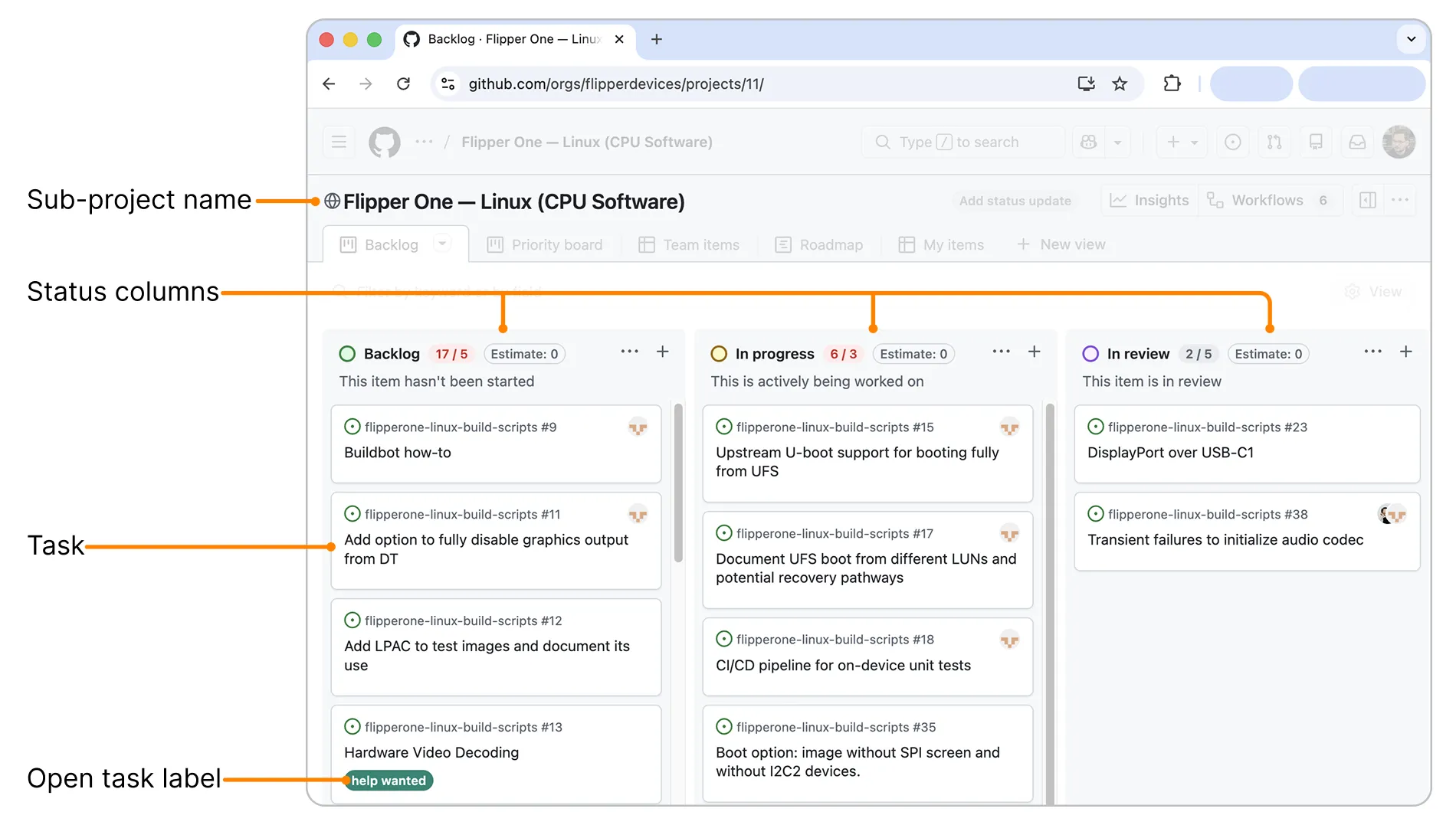The height and width of the screenshot is (825, 1456).
Task: Click the Type / to search field
Action: (963, 142)
